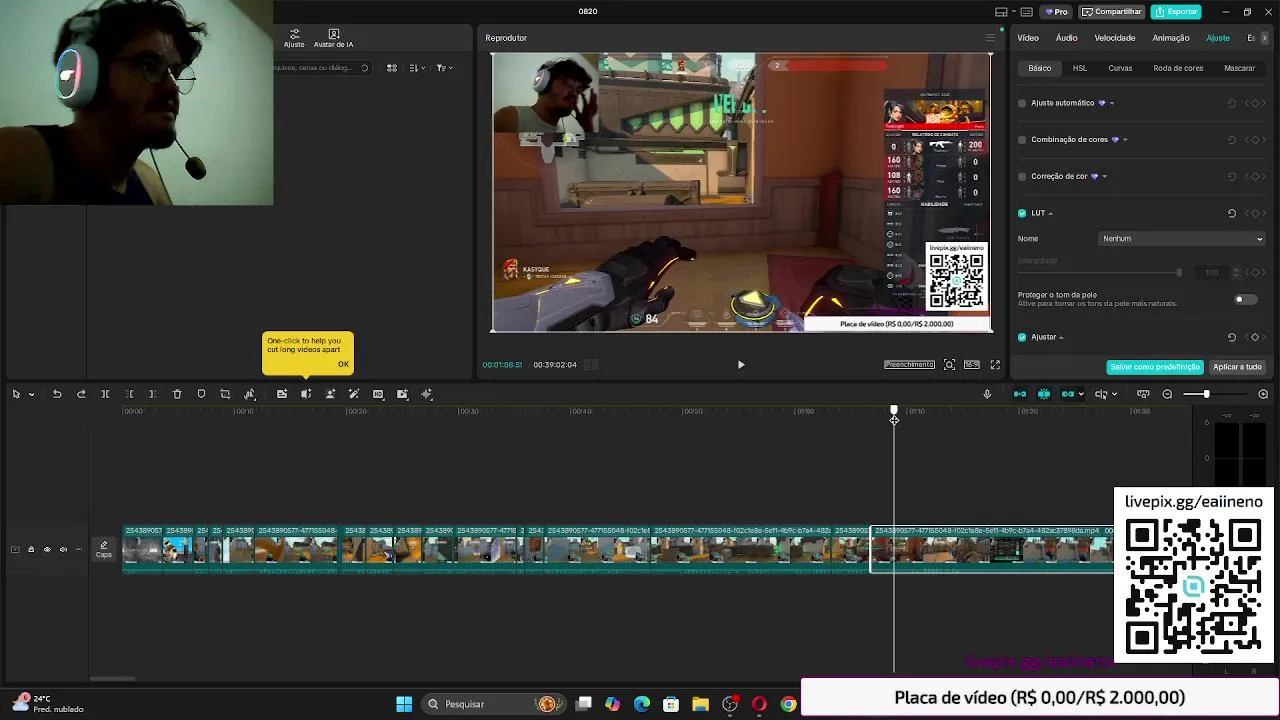Screen dimensions: 1280x720
Task: Switch media panel to grid view
Action: pos(392,68)
